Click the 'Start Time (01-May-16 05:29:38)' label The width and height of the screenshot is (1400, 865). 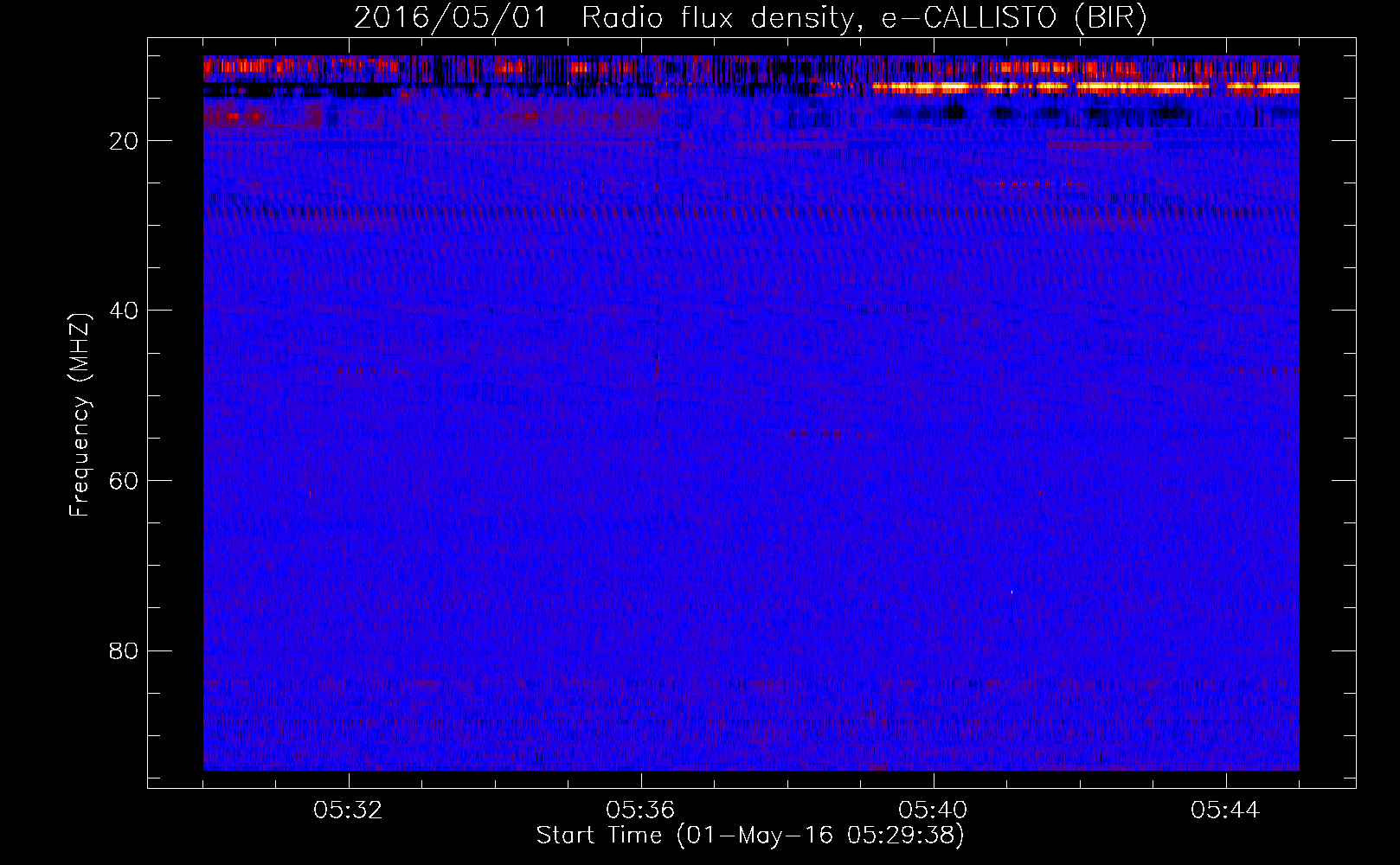coord(750,836)
